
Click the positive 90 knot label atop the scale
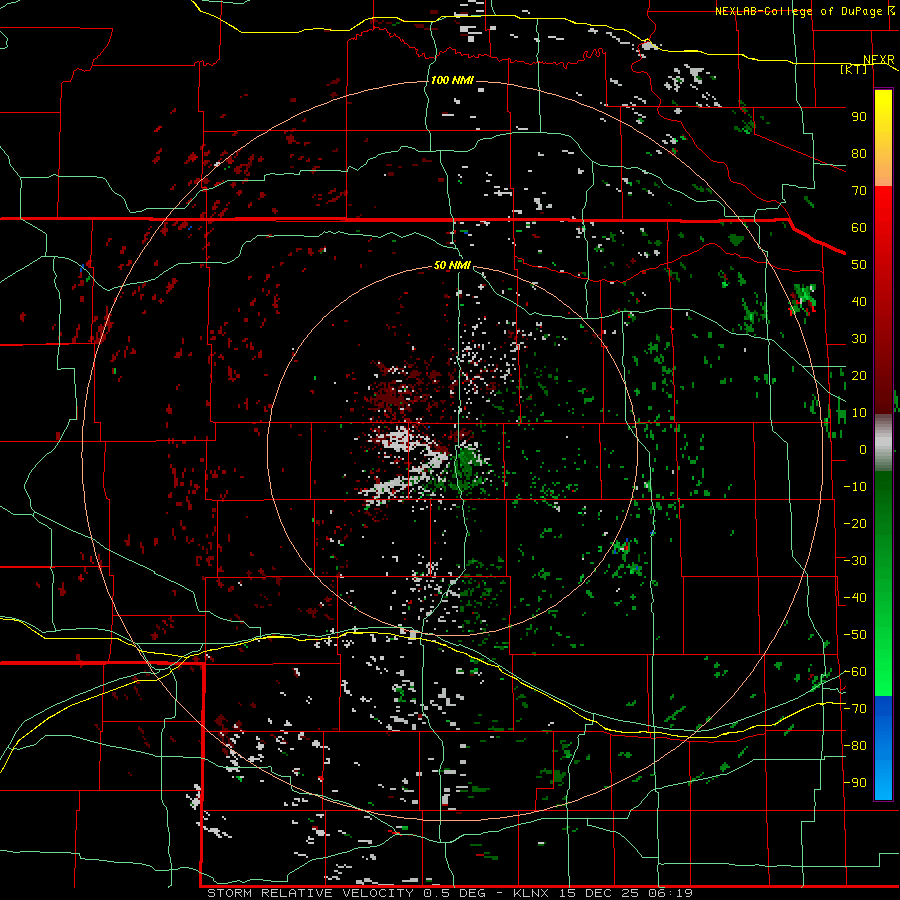859,117
